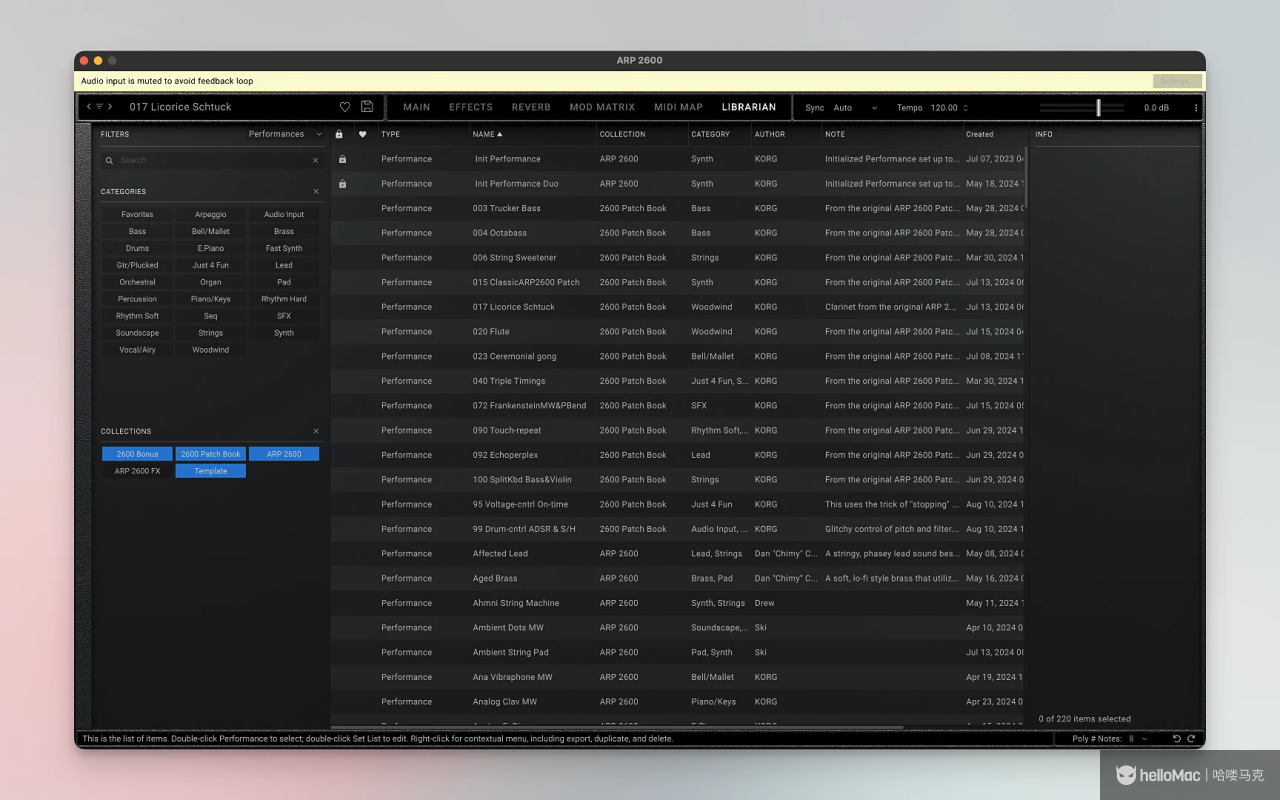The width and height of the screenshot is (1280, 800).
Task: Sort the list by TYPE column
Action: click(x=391, y=134)
